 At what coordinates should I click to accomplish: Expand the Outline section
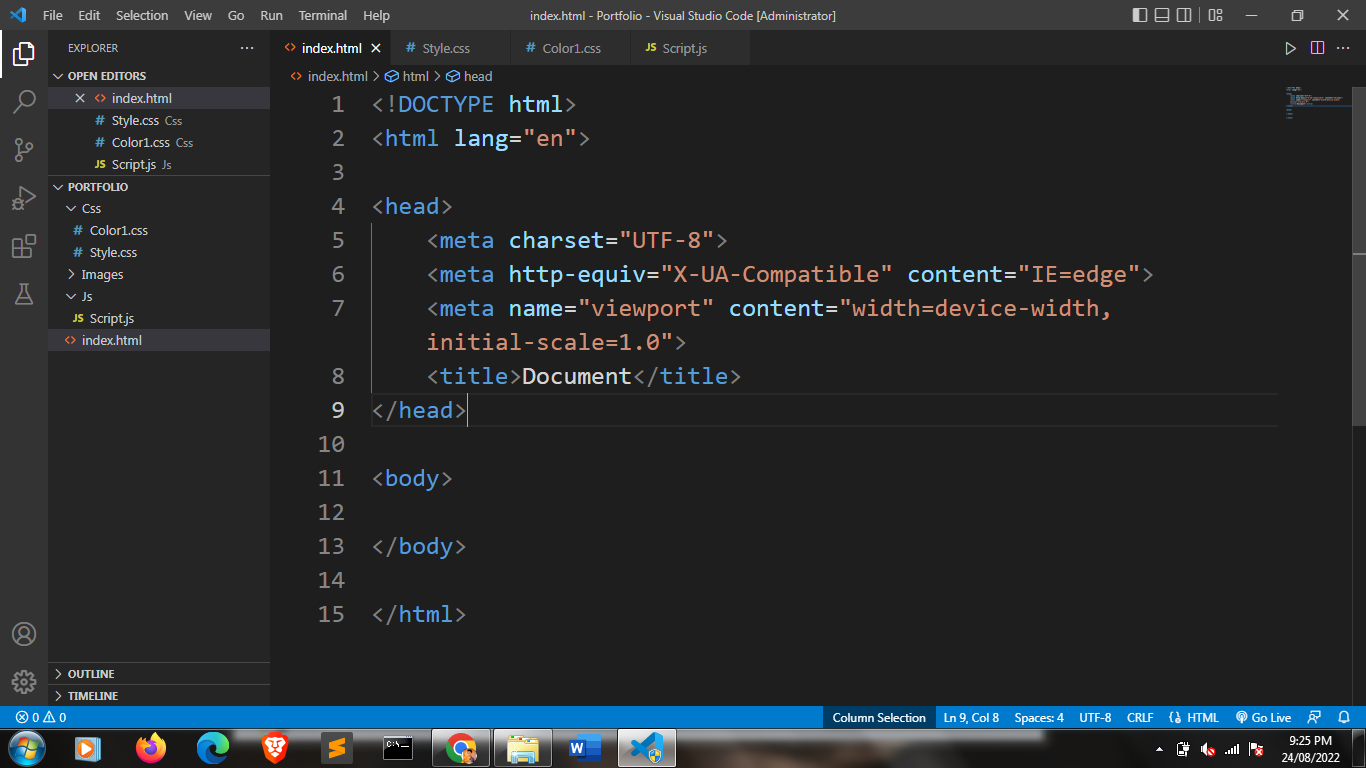pos(159,674)
